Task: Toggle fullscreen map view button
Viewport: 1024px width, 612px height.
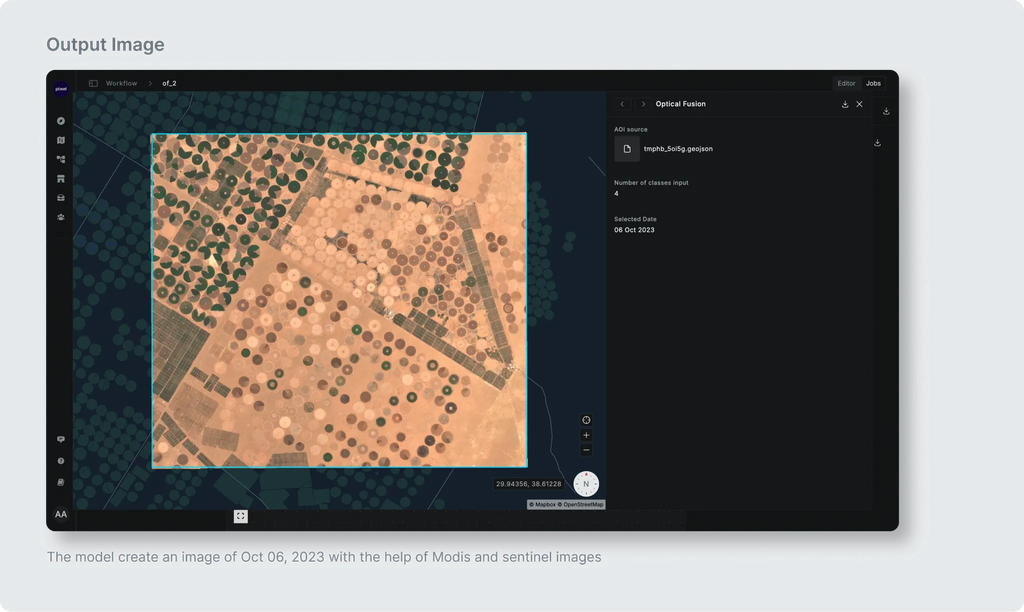Action: coord(240,516)
